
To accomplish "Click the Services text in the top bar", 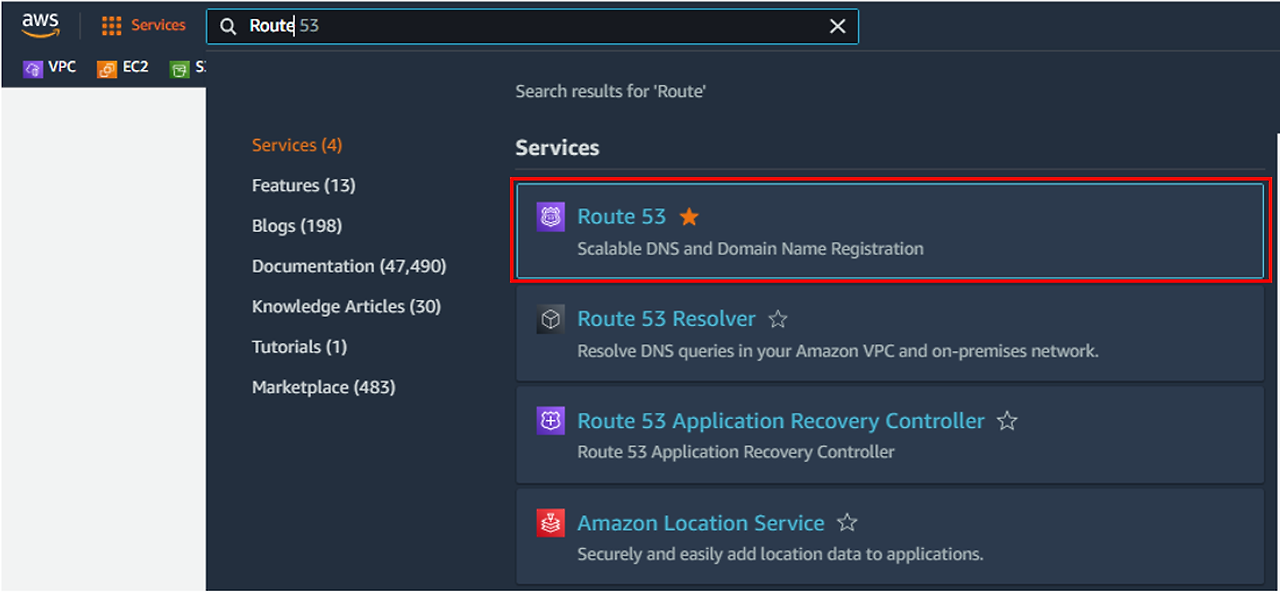I will [x=158, y=25].
